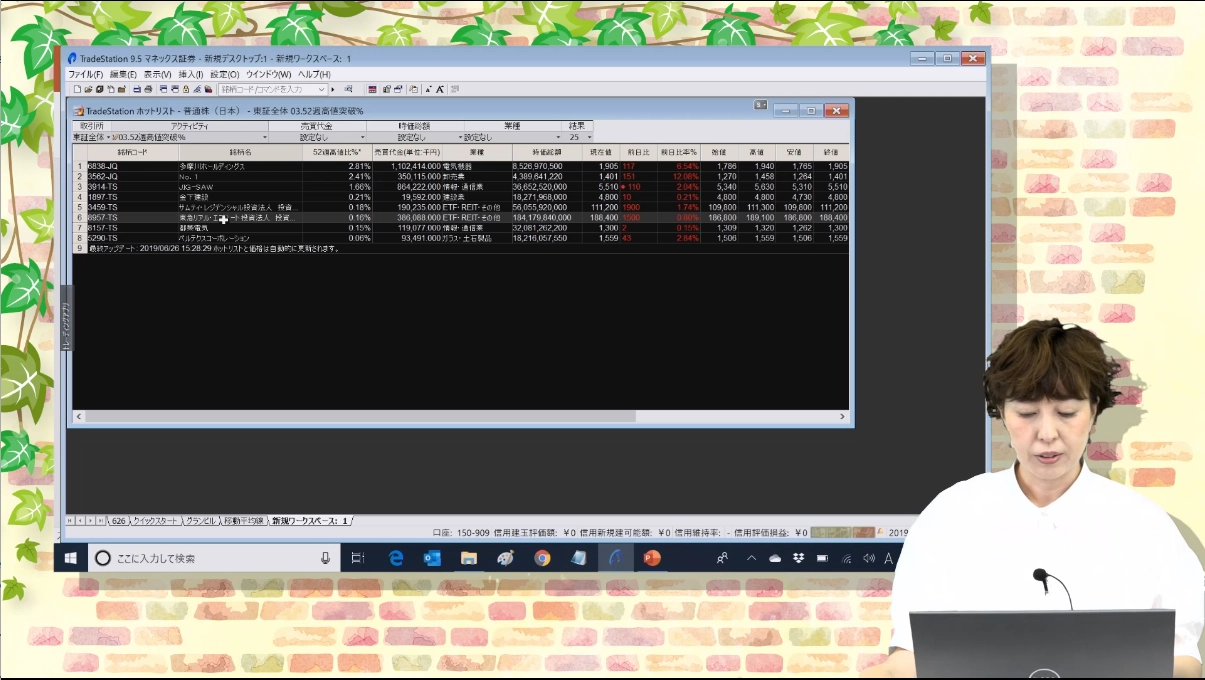Open the Windows Start menu
The width and height of the screenshot is (1205, 680).
point(71,558)
